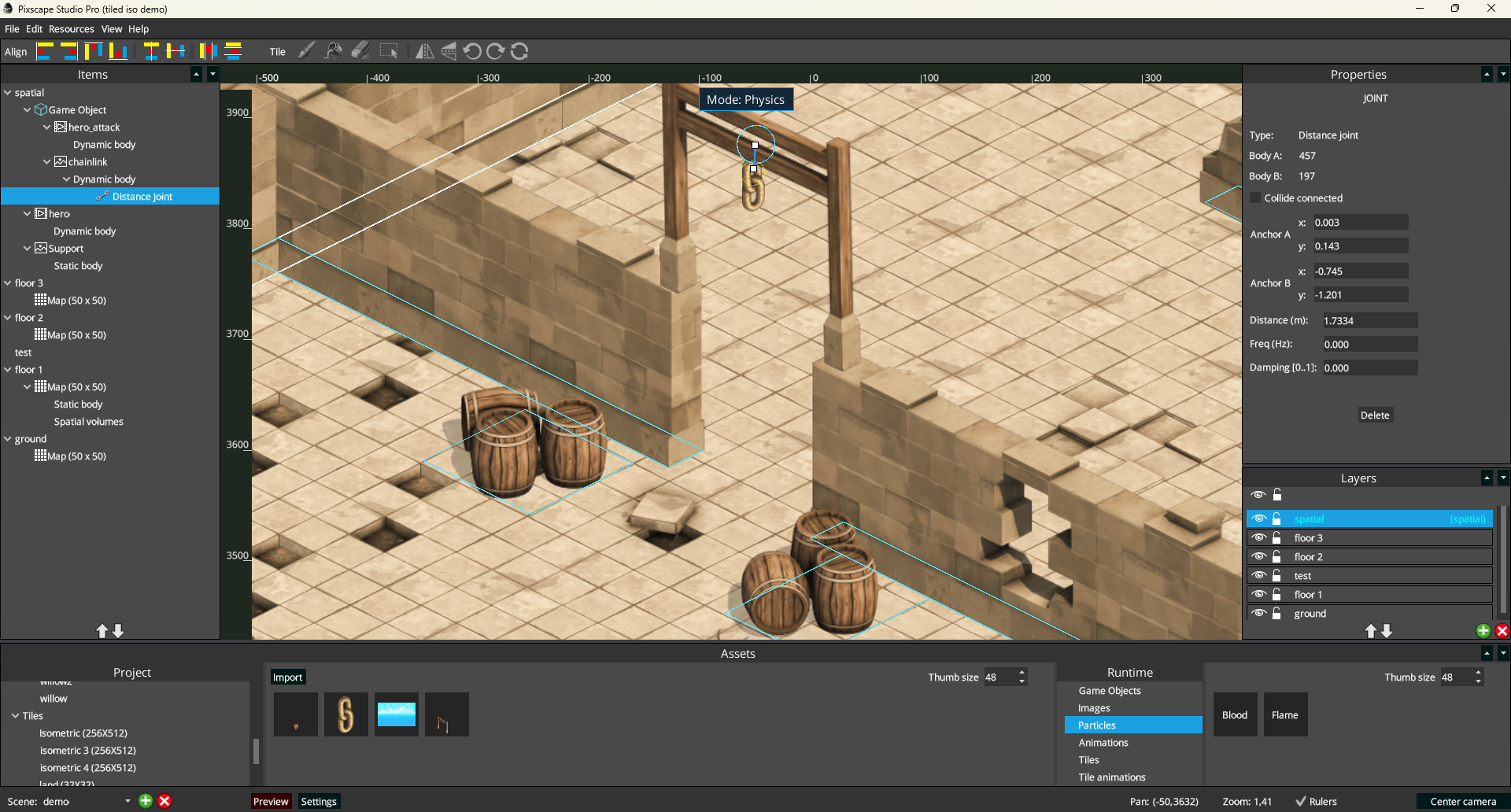Click the Project panel scrollbar
The width and height of the screenshot is (1511, 812).
tap(256, 751)
